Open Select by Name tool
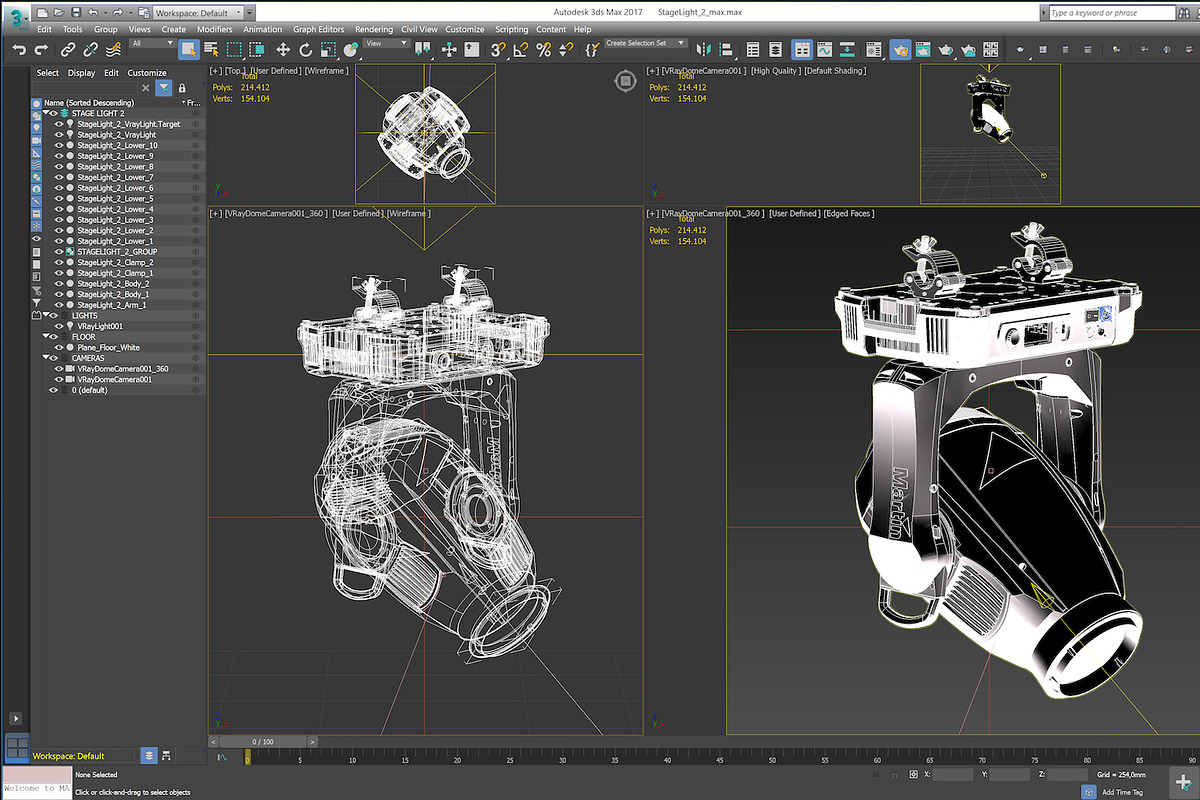 pyautogui.click(x=212, y=49)
